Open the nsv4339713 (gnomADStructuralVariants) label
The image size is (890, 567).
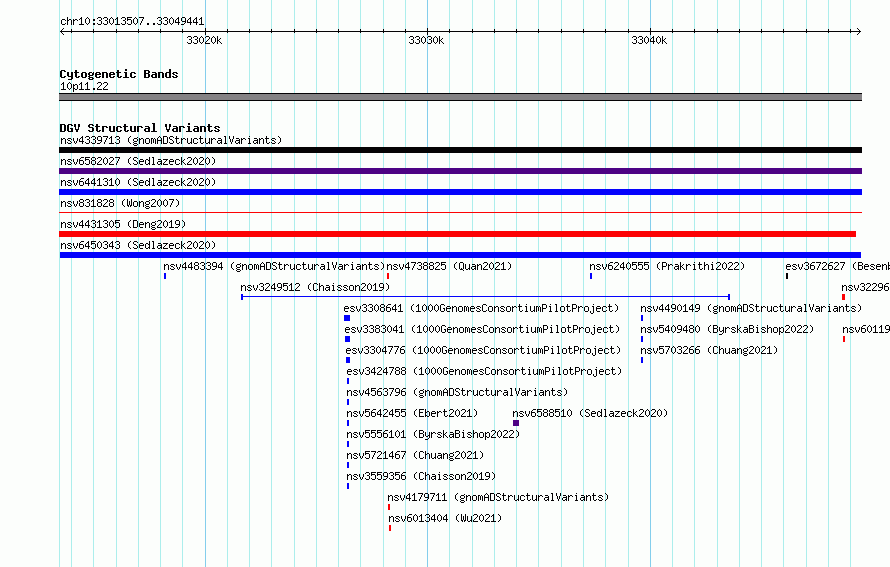tap(171, 140)
